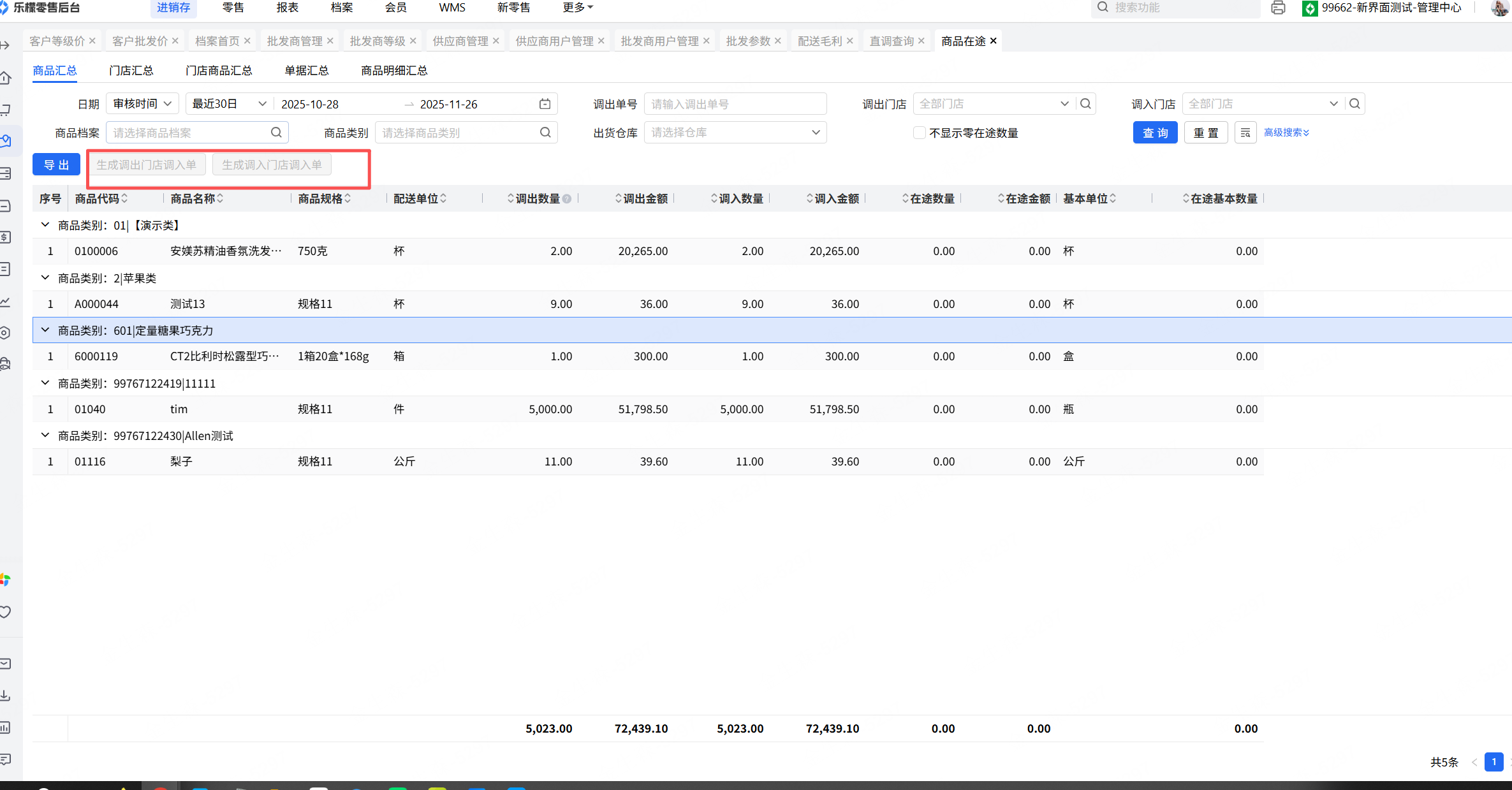Open the 出货仓库 warehouse dropdown
Screen dimensions: 1512x790
pyautogui.click(x=735, y=133)
